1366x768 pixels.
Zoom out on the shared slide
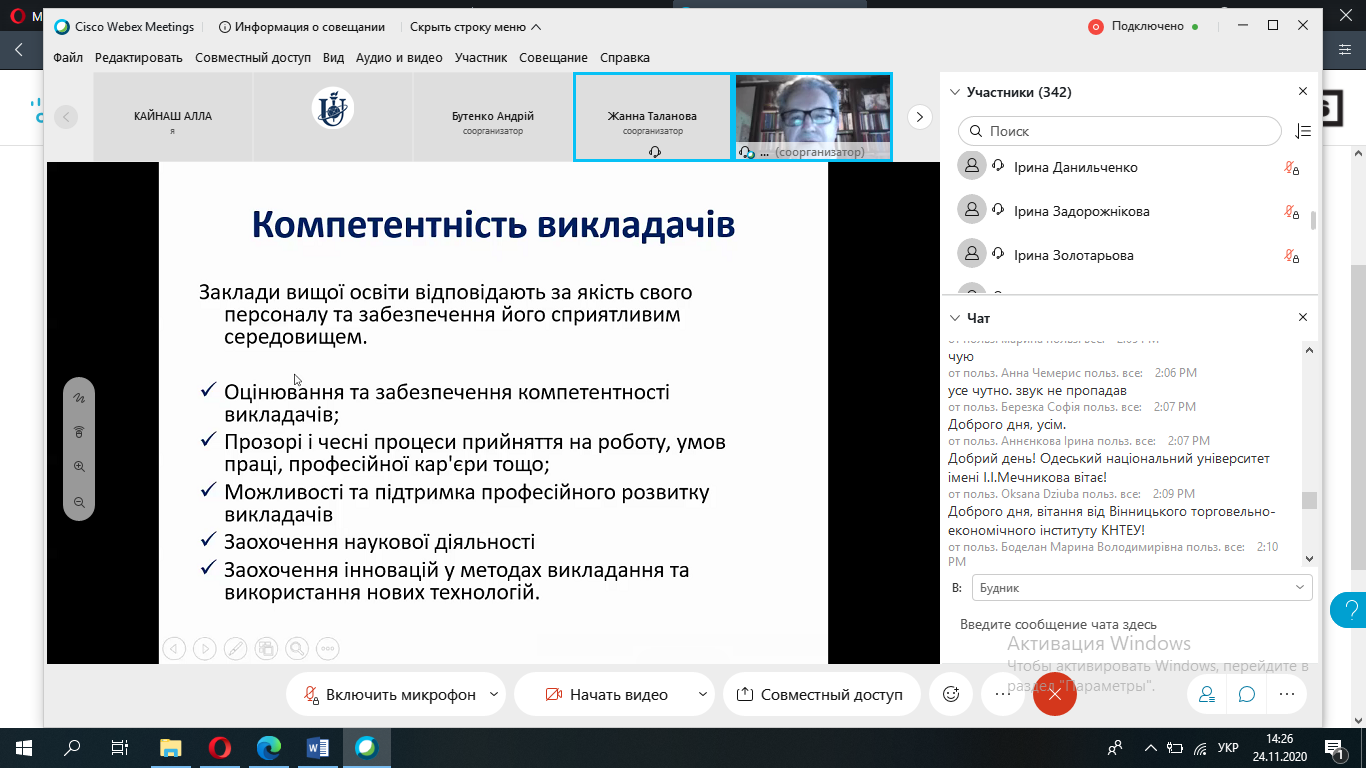click(x=79, y=502)
